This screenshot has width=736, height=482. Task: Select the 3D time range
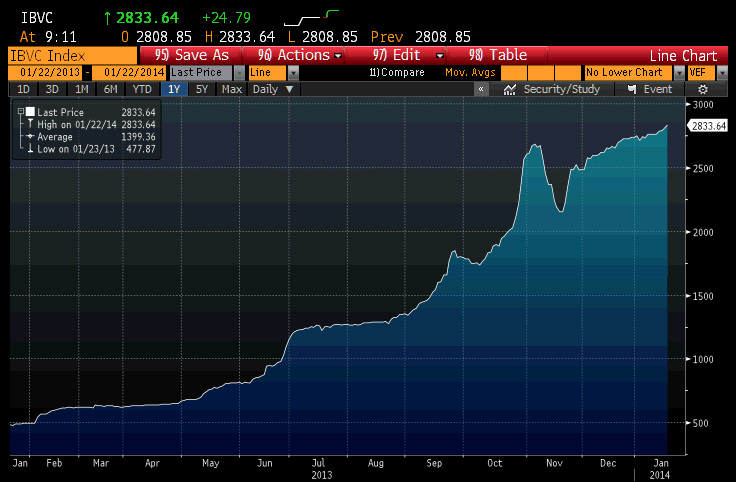(52, 89)
